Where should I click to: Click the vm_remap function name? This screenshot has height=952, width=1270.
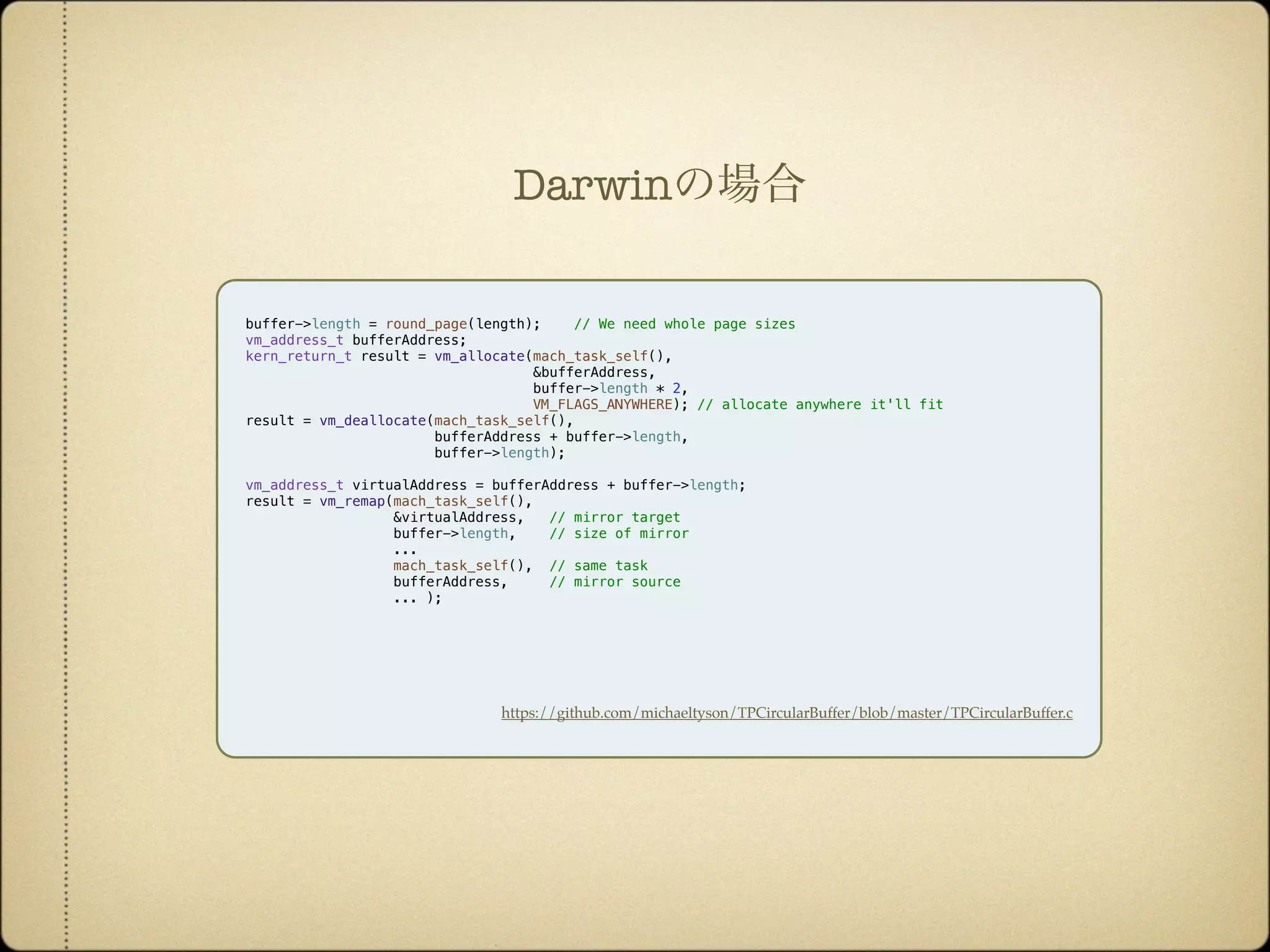pos(352,501)
